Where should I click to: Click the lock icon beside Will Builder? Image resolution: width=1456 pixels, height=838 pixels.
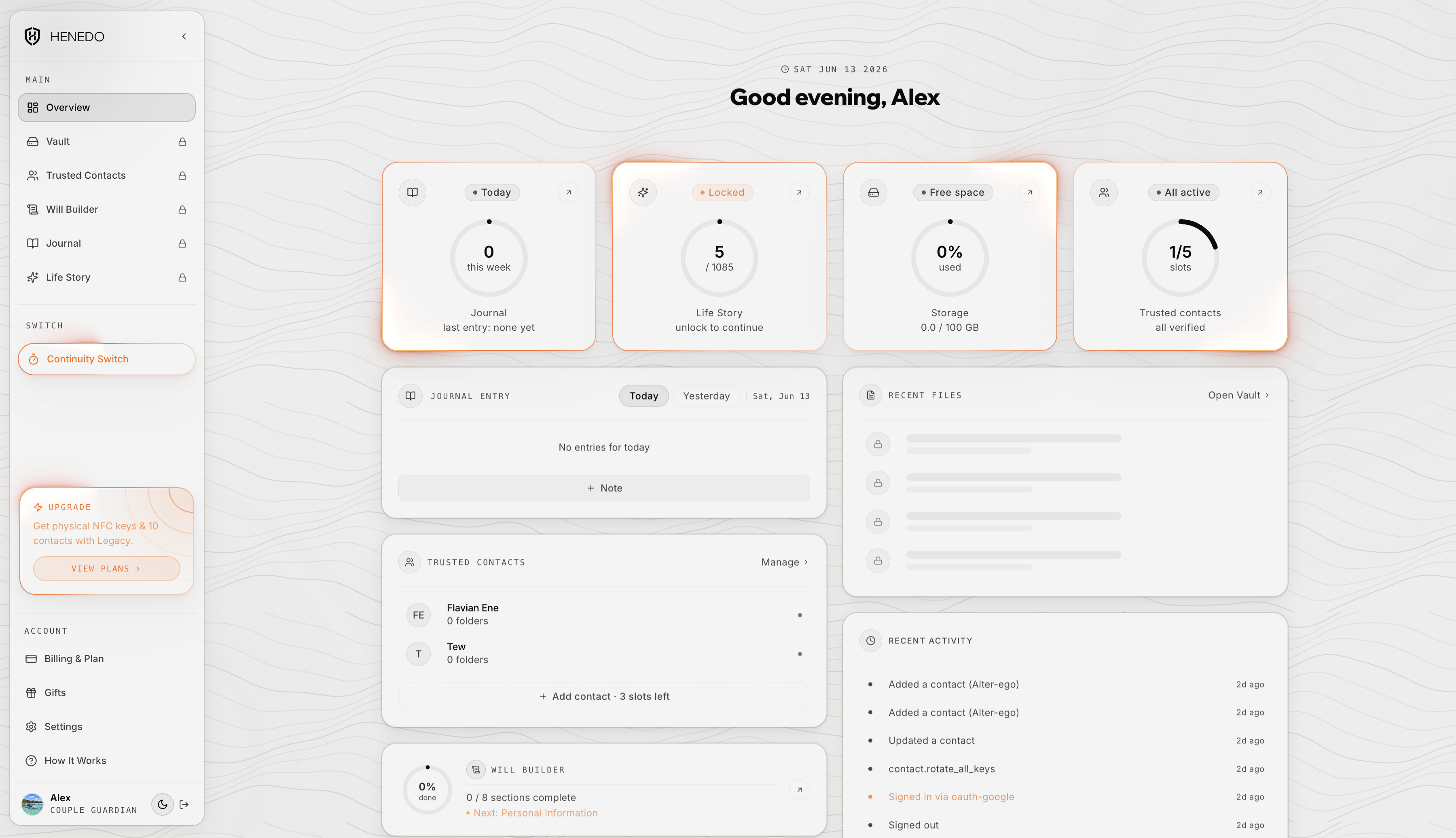pos(182,209)
